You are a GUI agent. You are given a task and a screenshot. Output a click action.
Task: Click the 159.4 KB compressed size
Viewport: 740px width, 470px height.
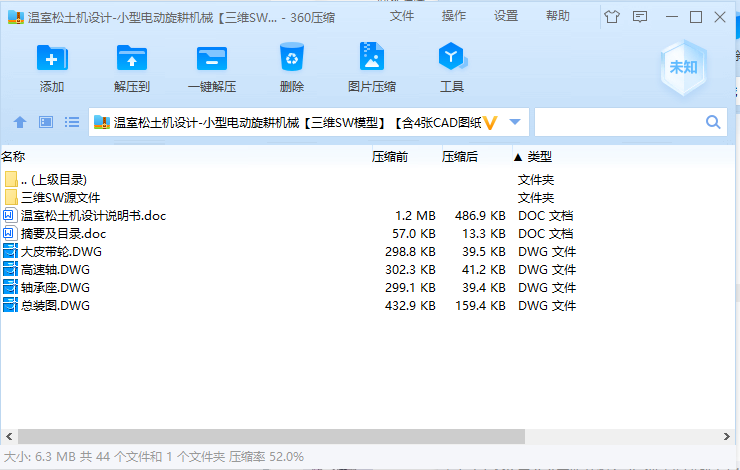click(x=480, y=305)
